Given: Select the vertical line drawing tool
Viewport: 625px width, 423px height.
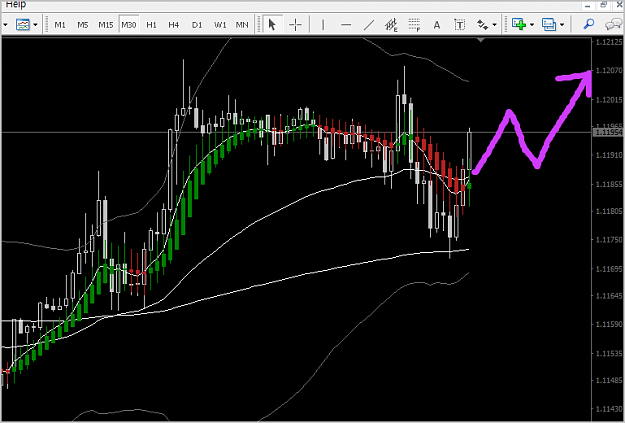Looking at the screenshot, I should point(322,25).
